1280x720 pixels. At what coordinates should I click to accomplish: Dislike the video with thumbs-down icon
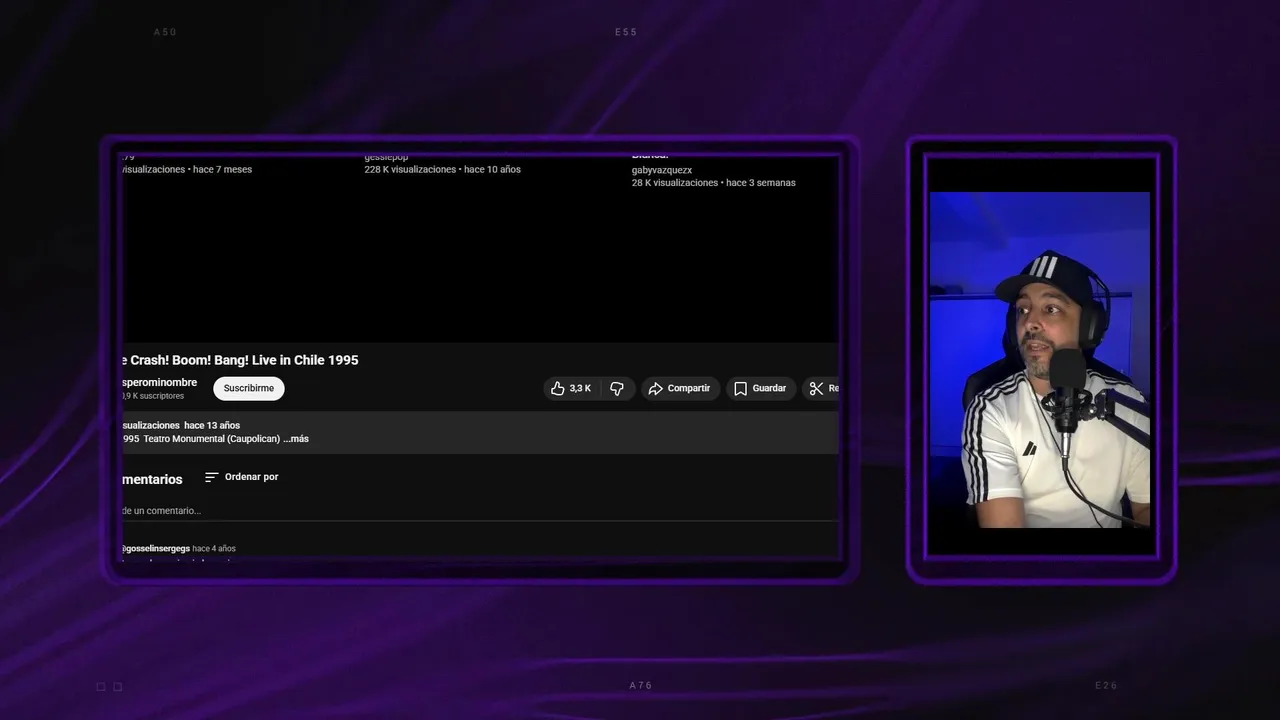pos(617,388)
